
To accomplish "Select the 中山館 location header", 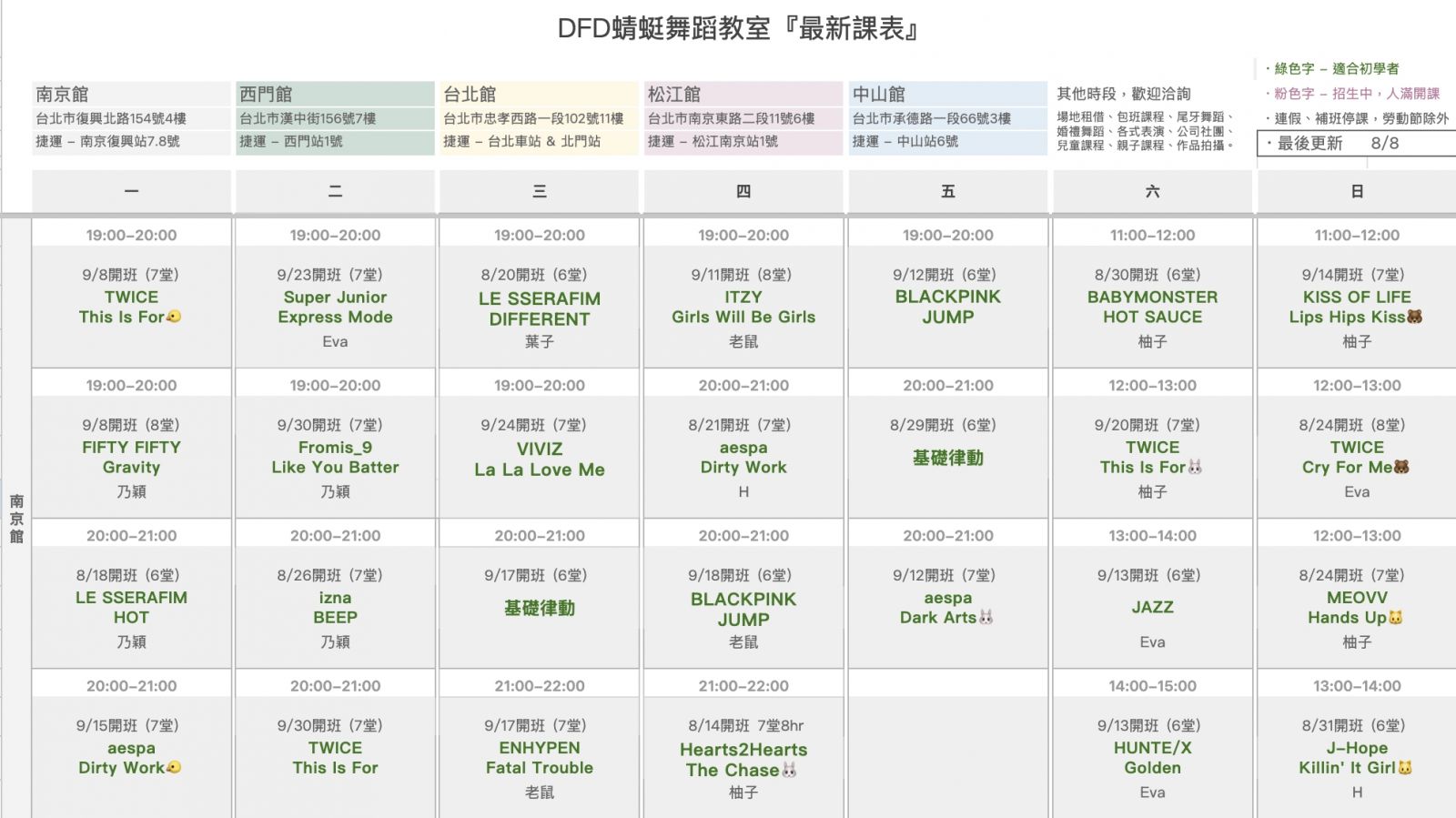I will click(947, 95).
